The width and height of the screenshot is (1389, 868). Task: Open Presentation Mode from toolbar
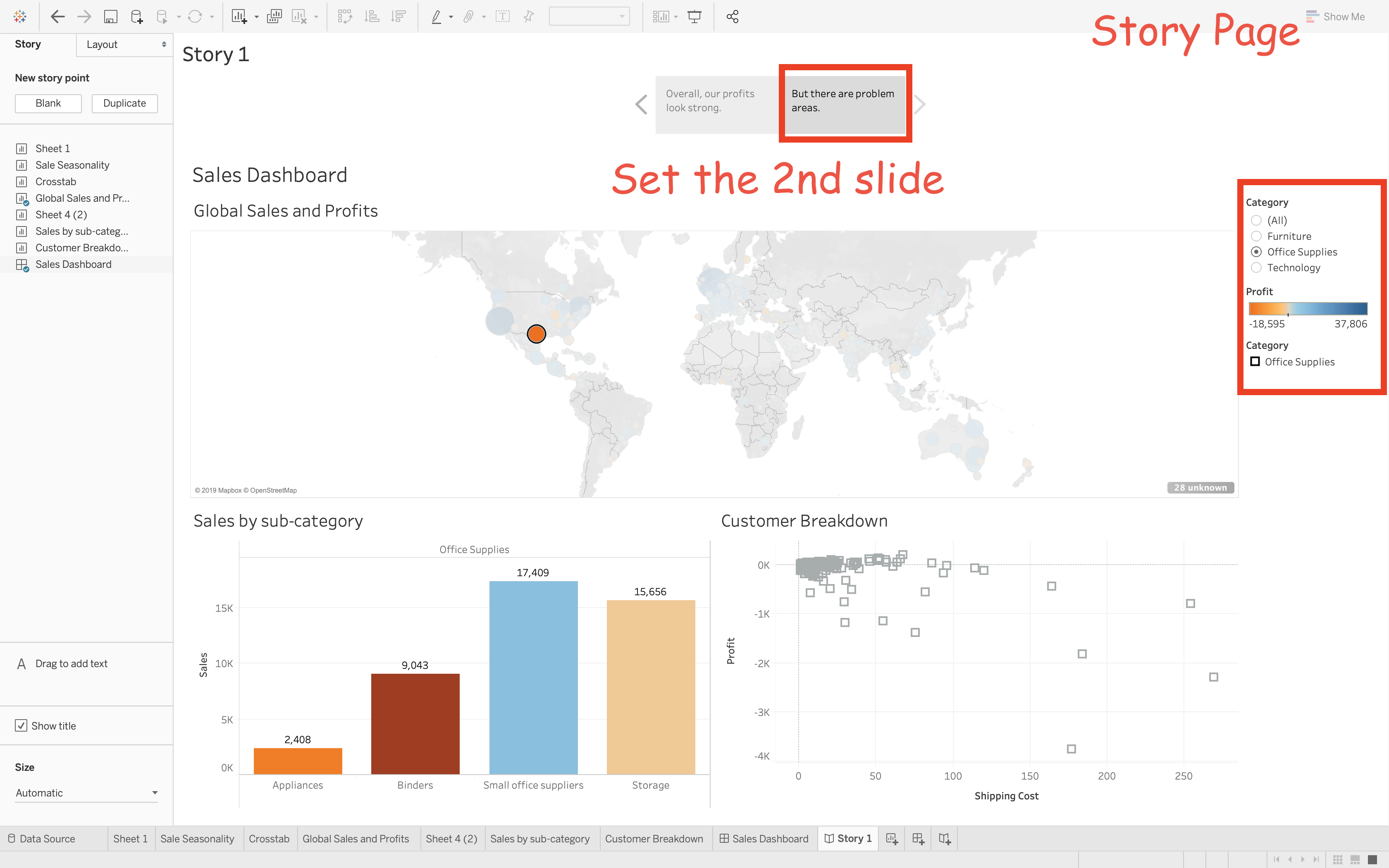694,17
